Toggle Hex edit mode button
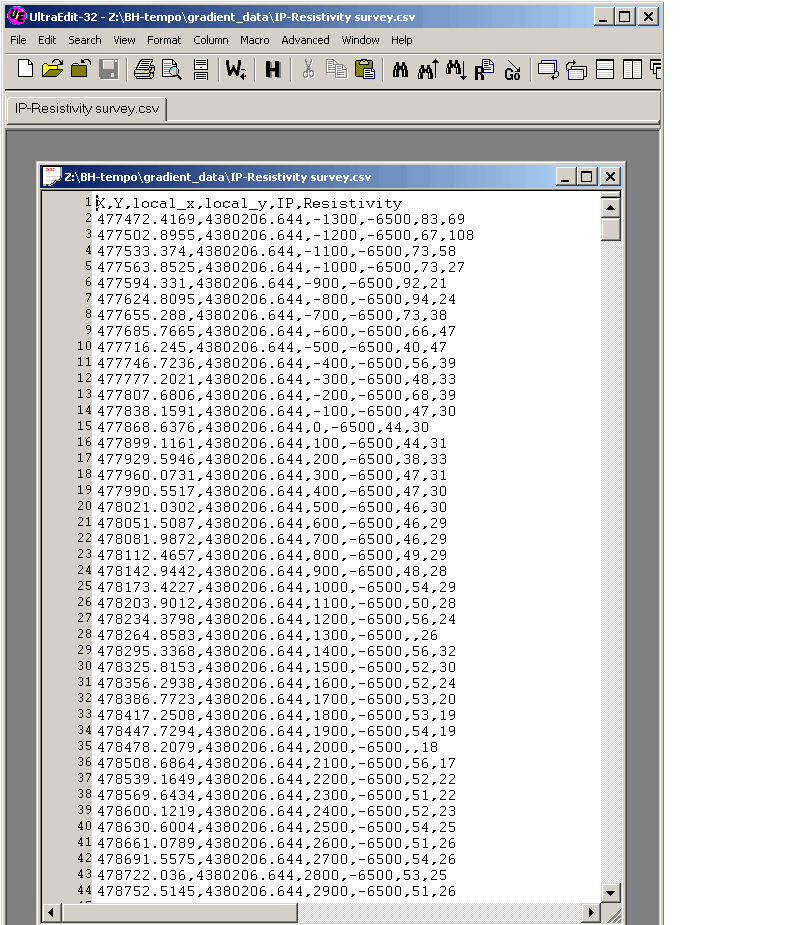This screenshot has width=800, height=925. (x=272, y=69)
